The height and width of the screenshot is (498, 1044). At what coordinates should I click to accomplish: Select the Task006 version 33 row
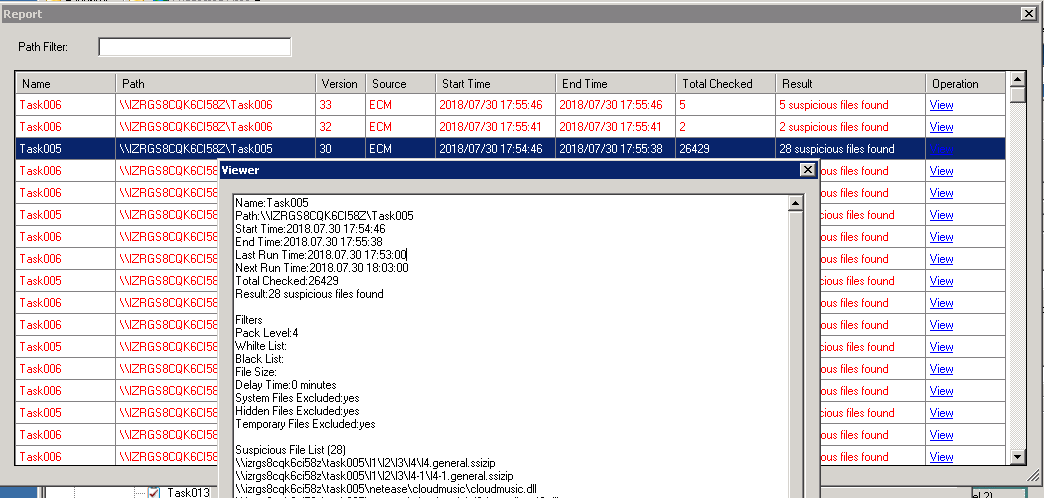(200, 105)
